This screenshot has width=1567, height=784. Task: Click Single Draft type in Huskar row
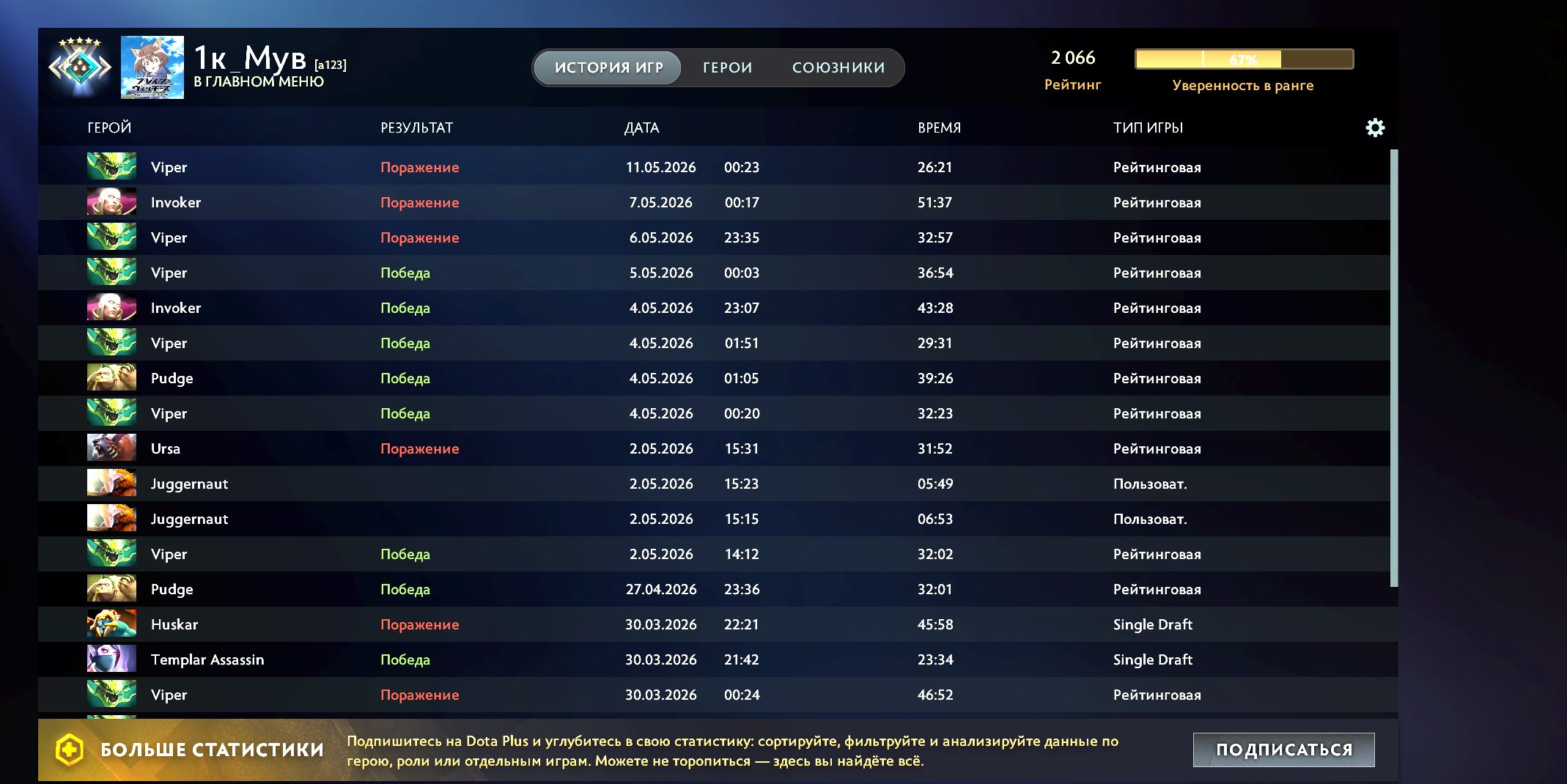click(1153, 624)
